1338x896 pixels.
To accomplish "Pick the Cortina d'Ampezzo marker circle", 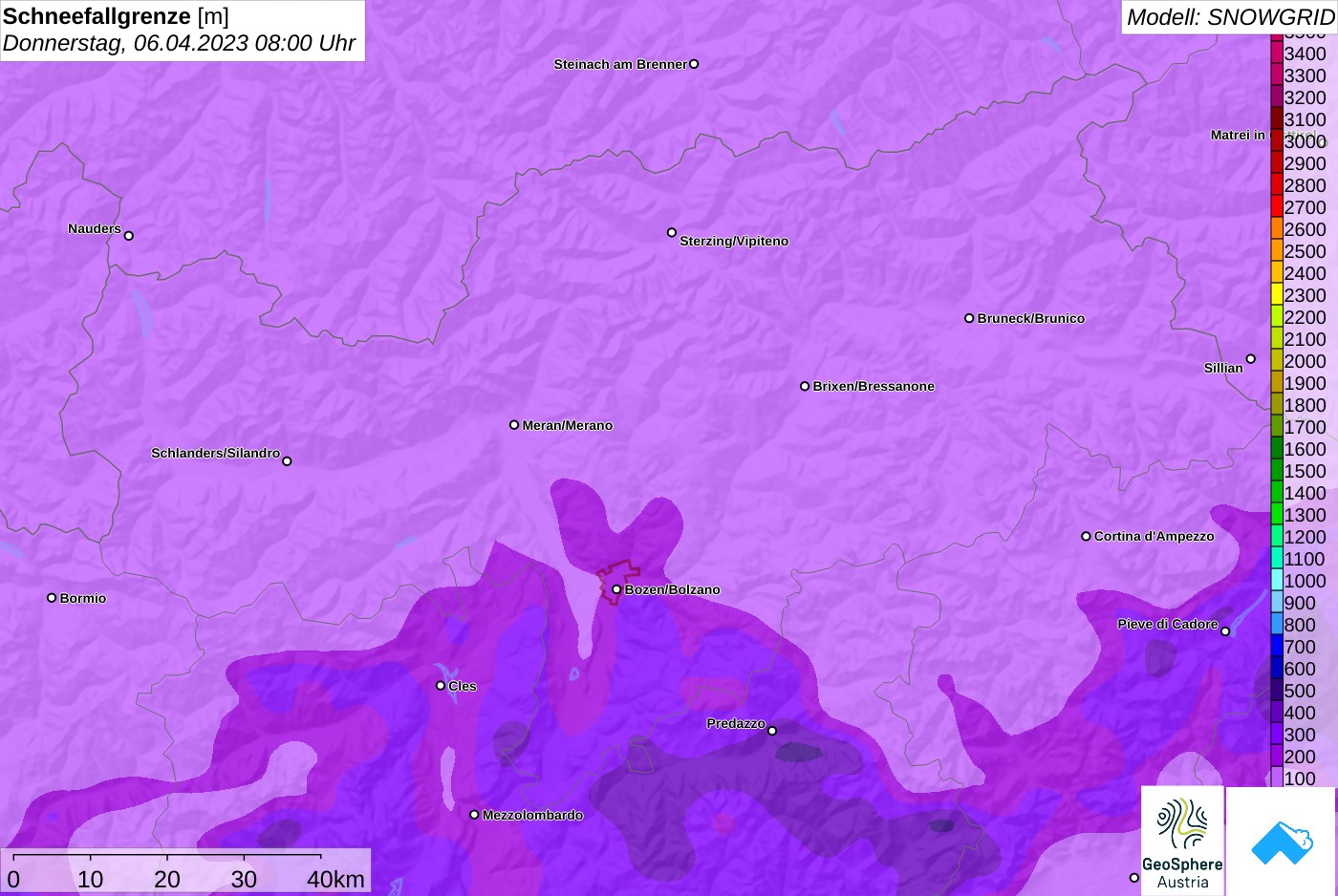I will tap(1086, 536).
